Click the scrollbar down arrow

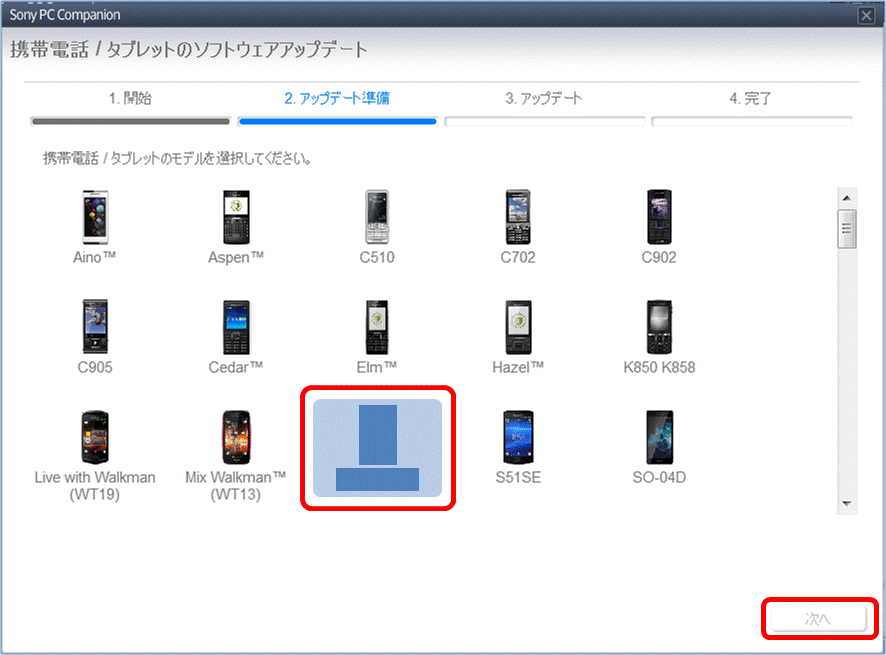(846, 504)
